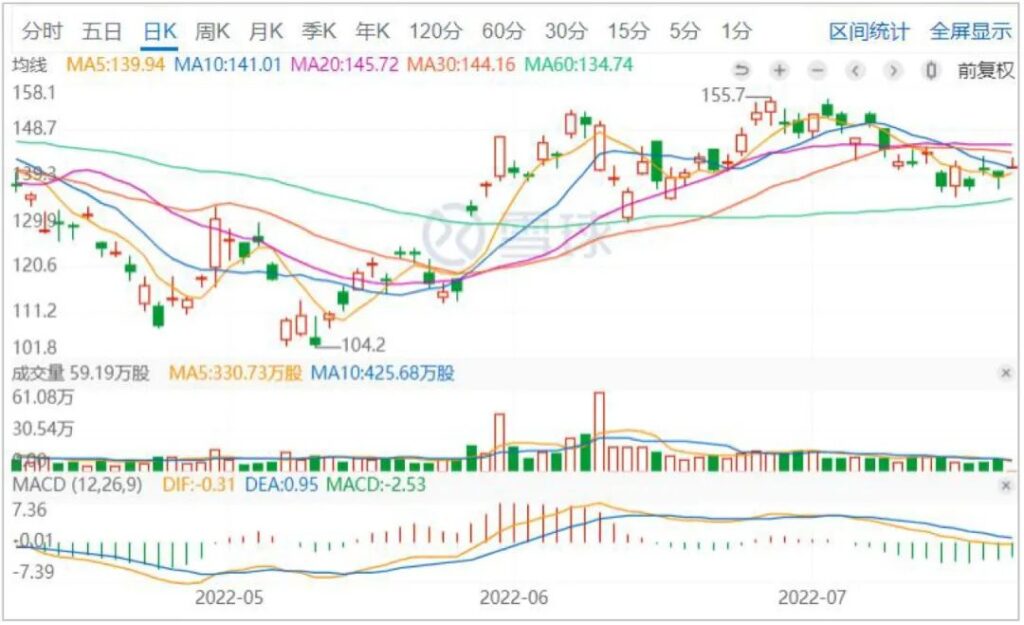
Task: Zoom in chart with plus icon
Action: [779, 70]
